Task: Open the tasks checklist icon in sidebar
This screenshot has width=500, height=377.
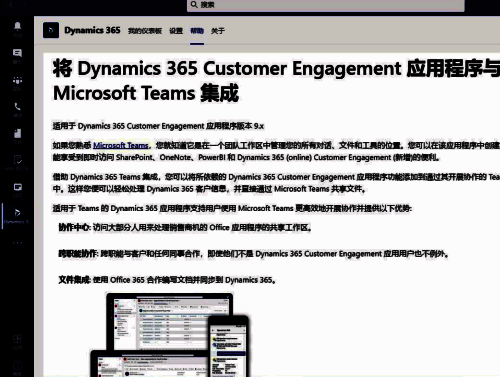Action: [x=17, y=160]
